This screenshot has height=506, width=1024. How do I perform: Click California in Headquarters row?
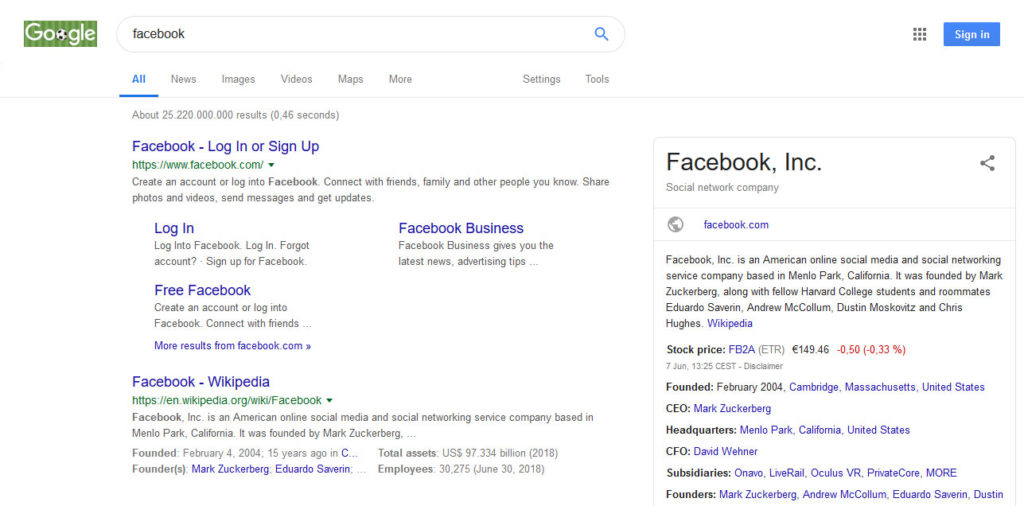point(820,430)
